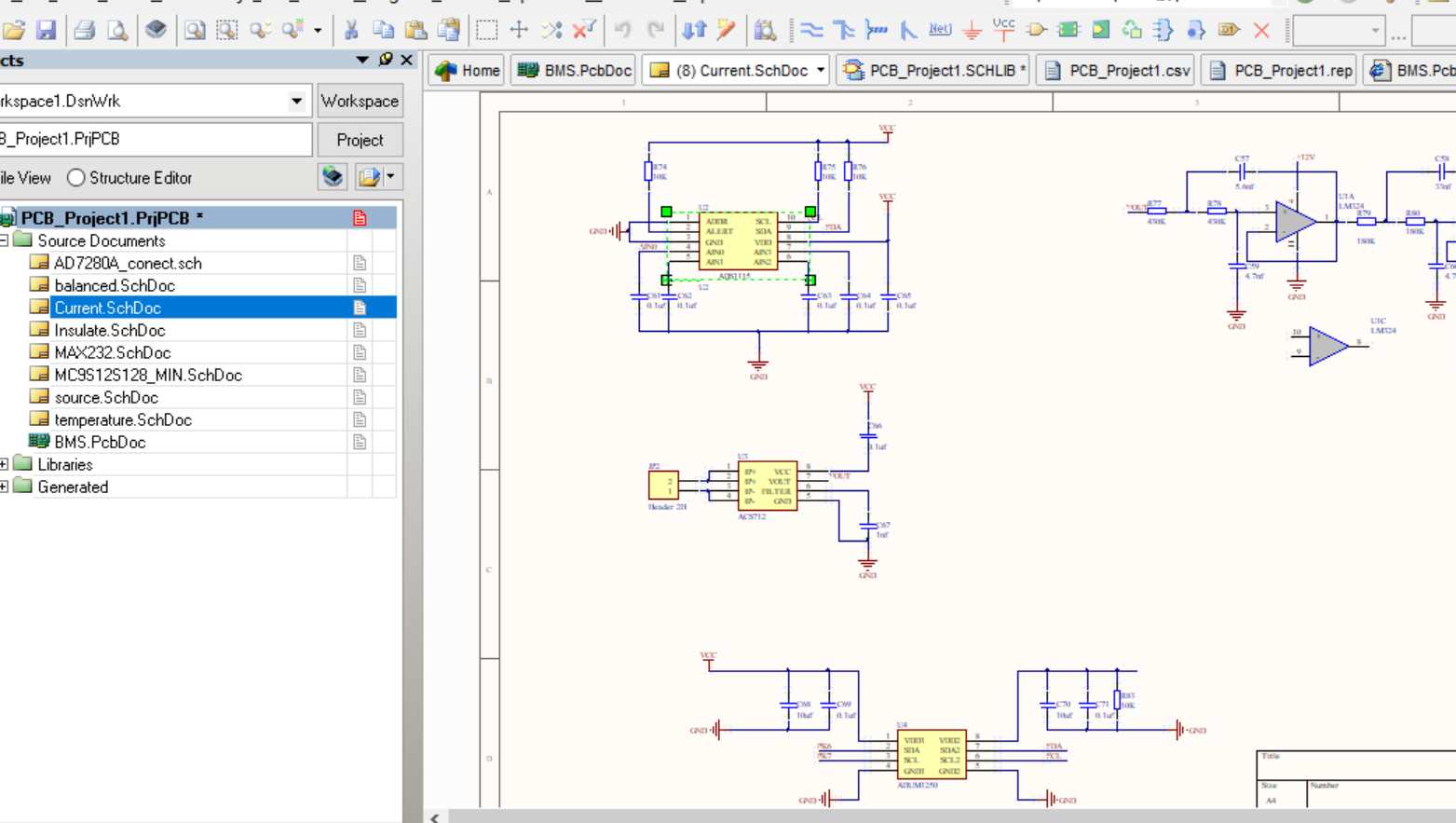This screenshot has height=823, width=1456.
Task: Select the Place Bus tool
Action: tap(844, 31)
